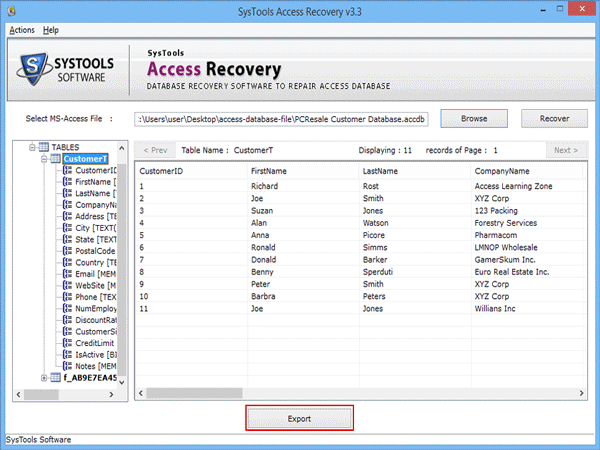Click the State field icon in tree
Viewport: 600px width, 450px height.
click(x=67, y=240)
